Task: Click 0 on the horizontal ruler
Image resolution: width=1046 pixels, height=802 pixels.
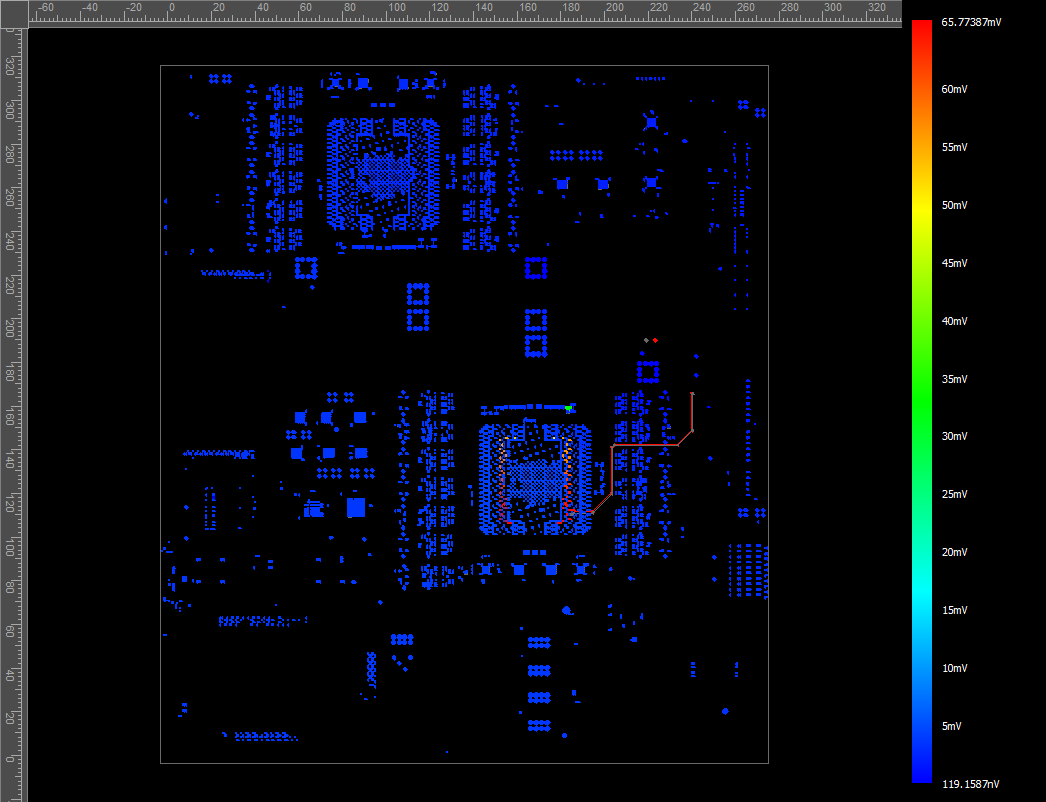Action: 171,7
